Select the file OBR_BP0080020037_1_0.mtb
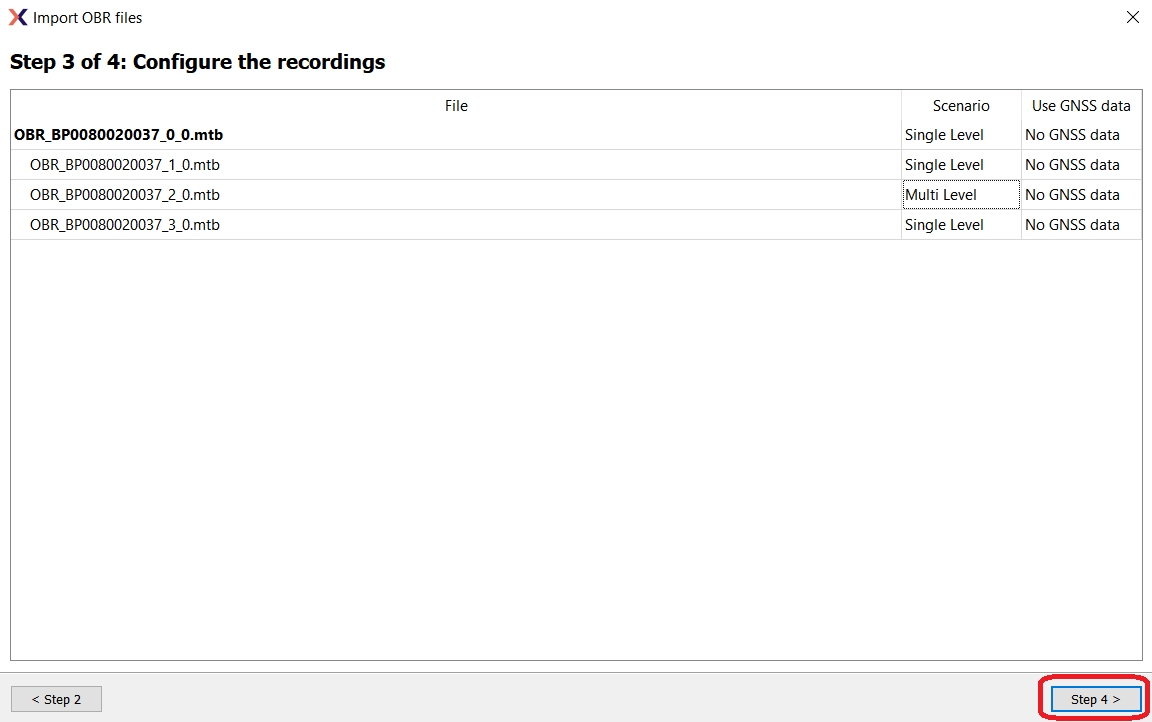 click(124, 164)
